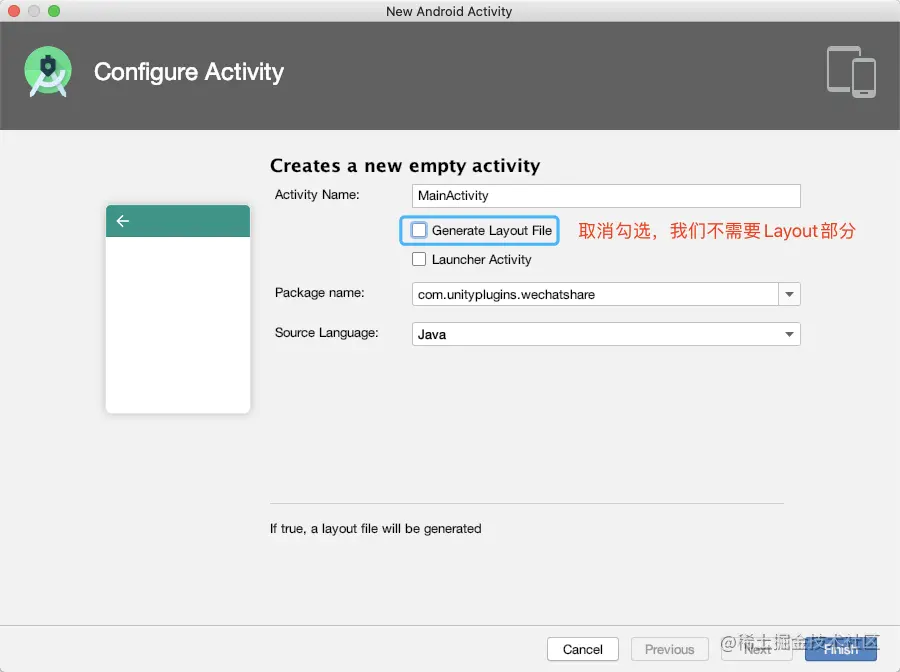Click the back arrow in the activity preview
900x672 pixels.
click(x=123, y=221)
